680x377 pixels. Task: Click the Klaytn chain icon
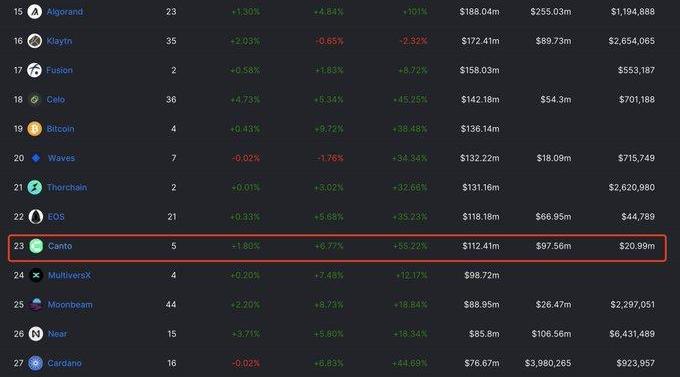pos(35,41)
